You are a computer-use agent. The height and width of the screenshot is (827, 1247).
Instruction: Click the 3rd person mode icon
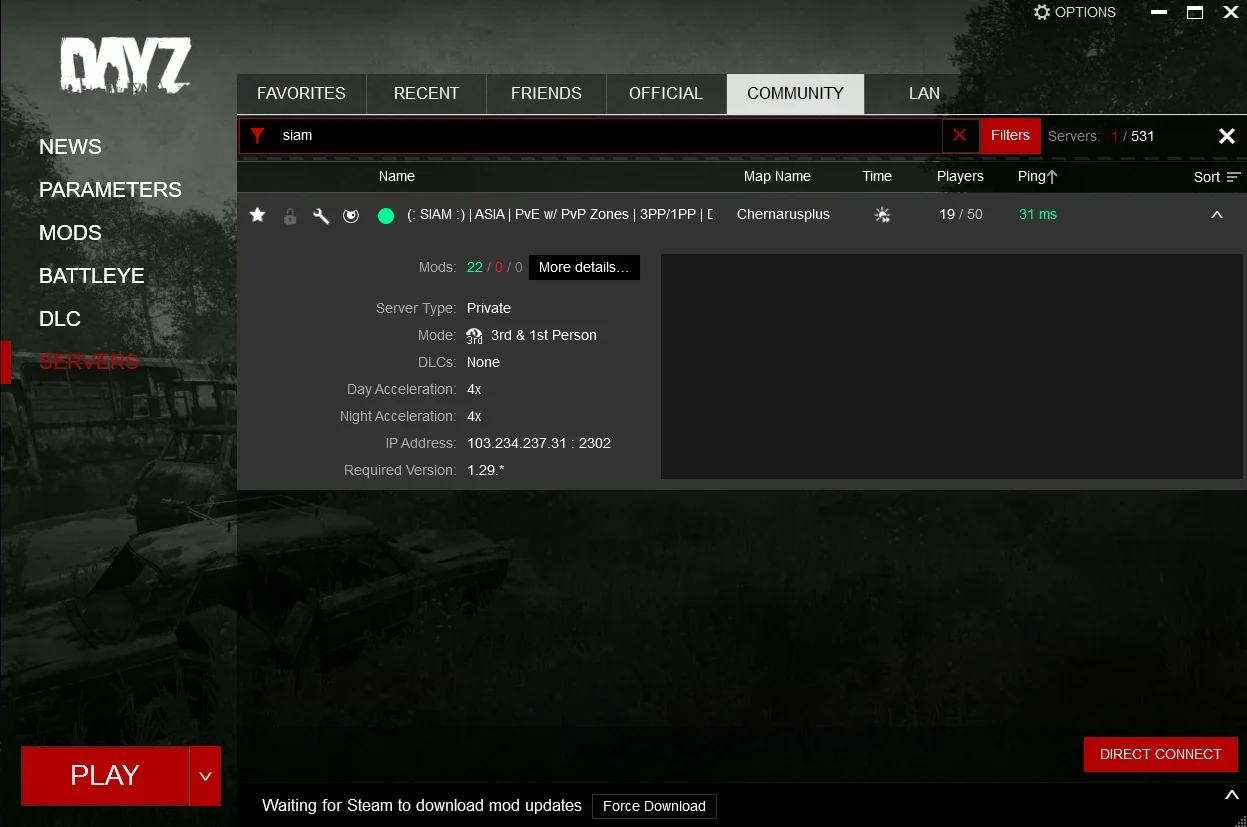[x=475, y=336]
